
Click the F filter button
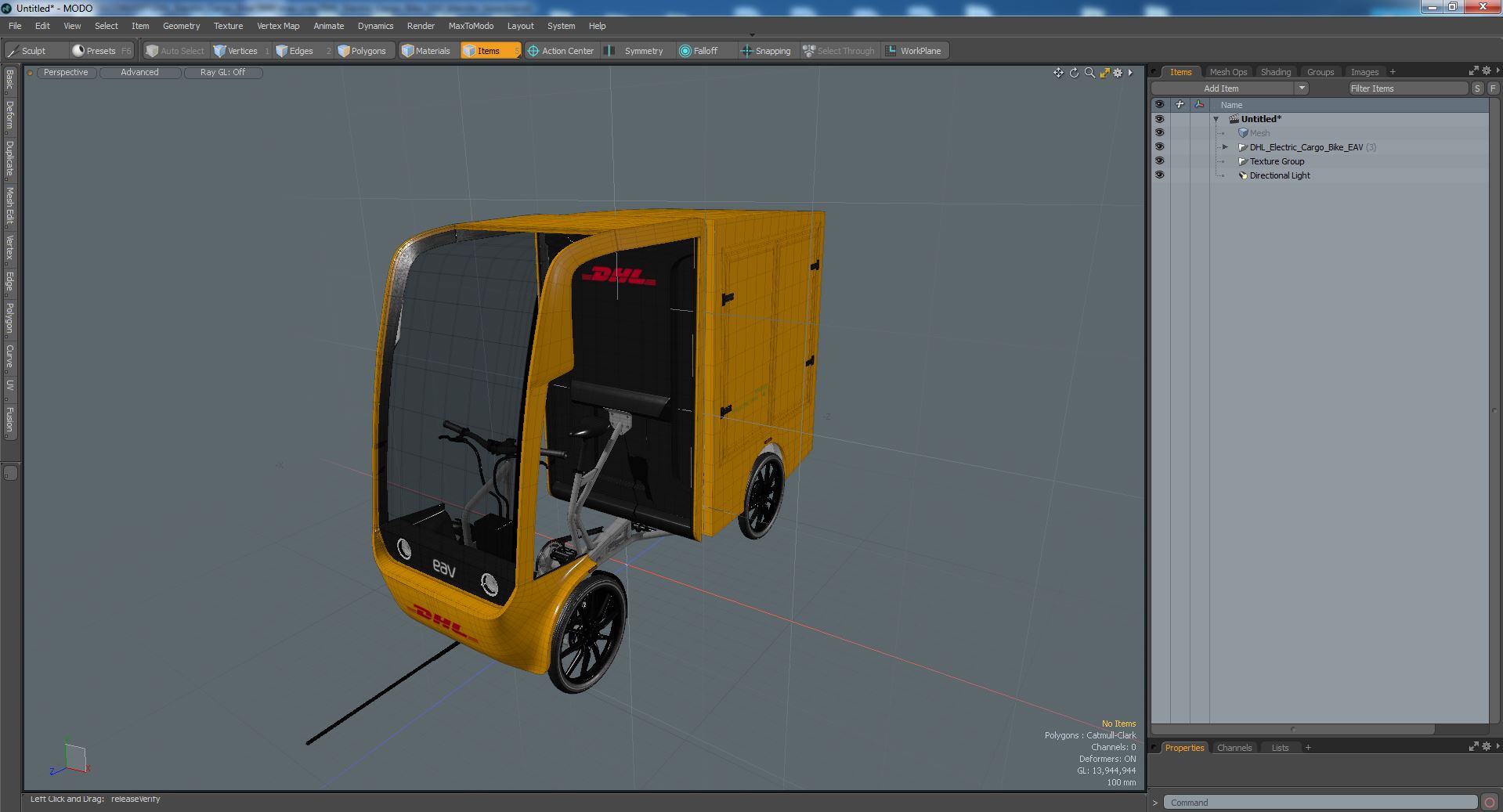pos(1493,88)
